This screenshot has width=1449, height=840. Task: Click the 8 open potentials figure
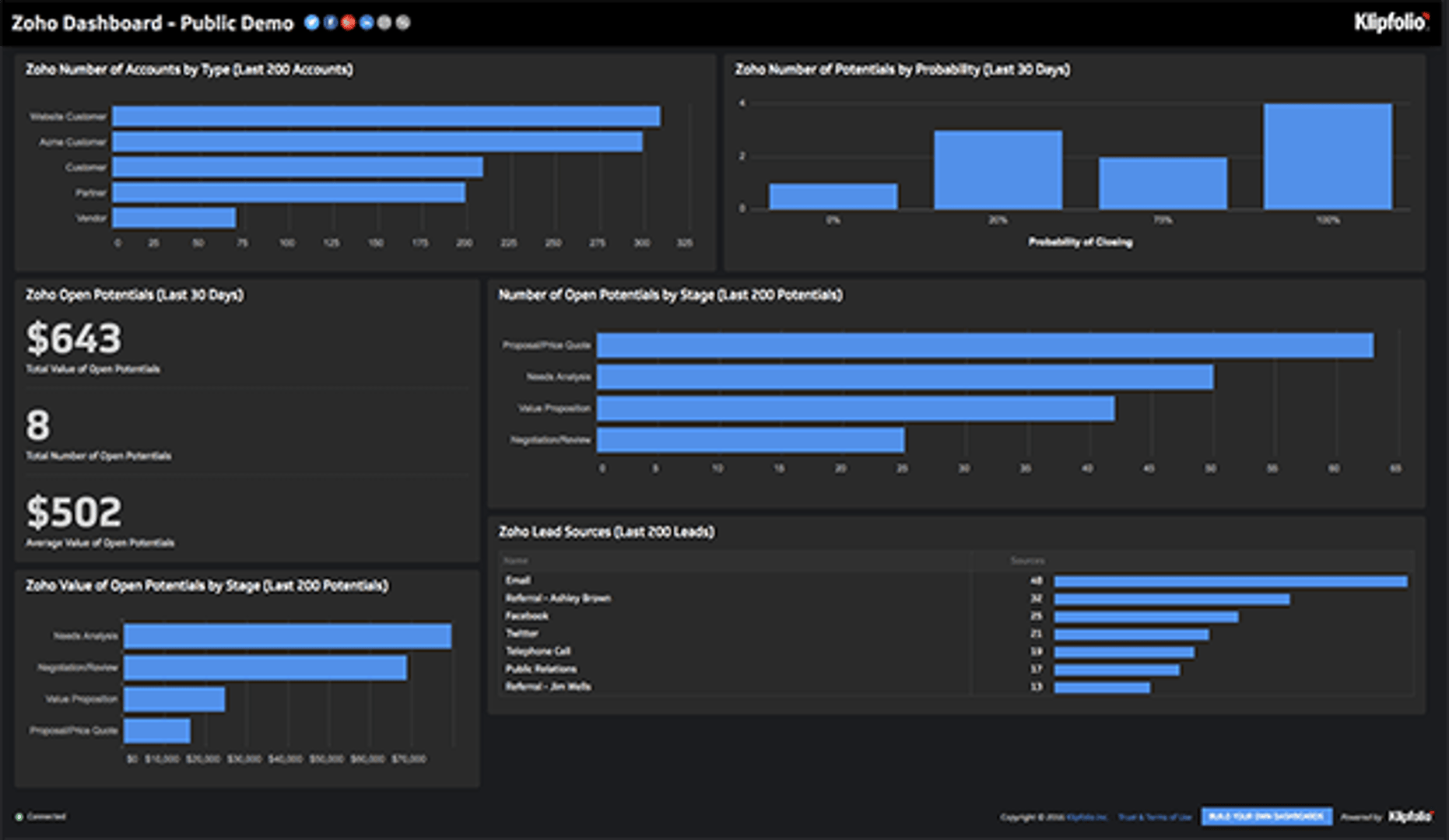(x=38, y=425)
